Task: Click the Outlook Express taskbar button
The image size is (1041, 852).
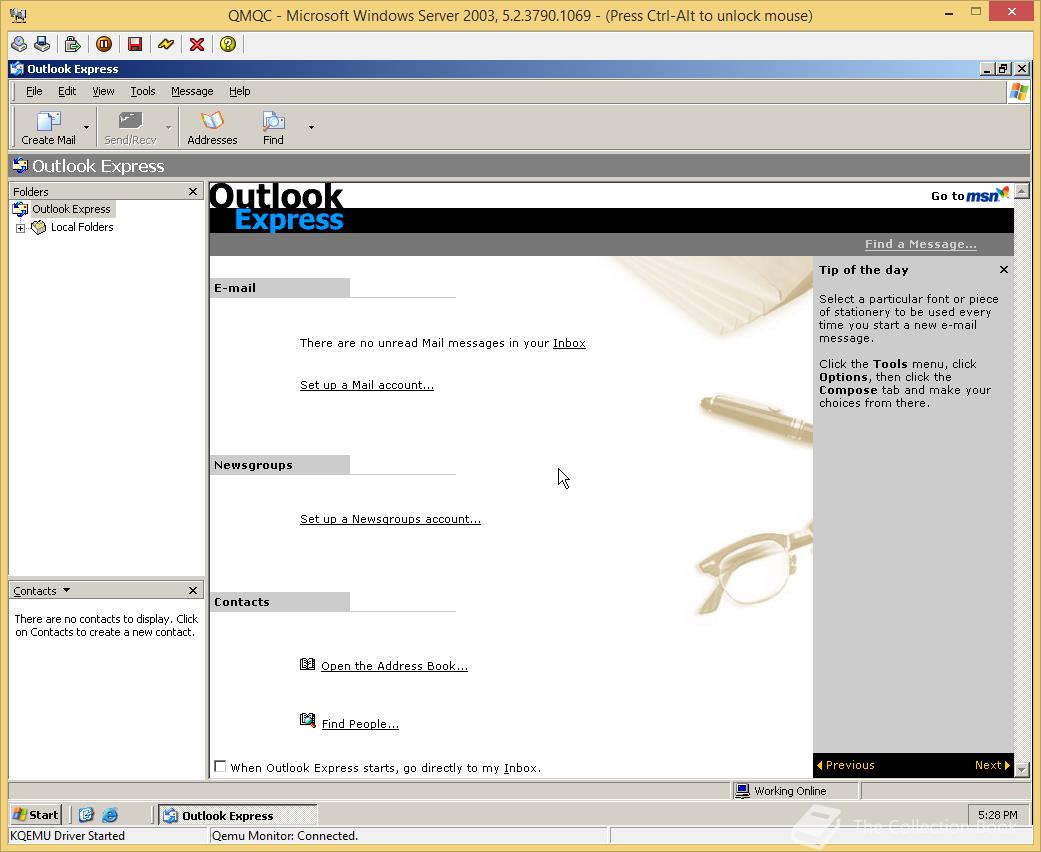Action: (x=238, y=815)
